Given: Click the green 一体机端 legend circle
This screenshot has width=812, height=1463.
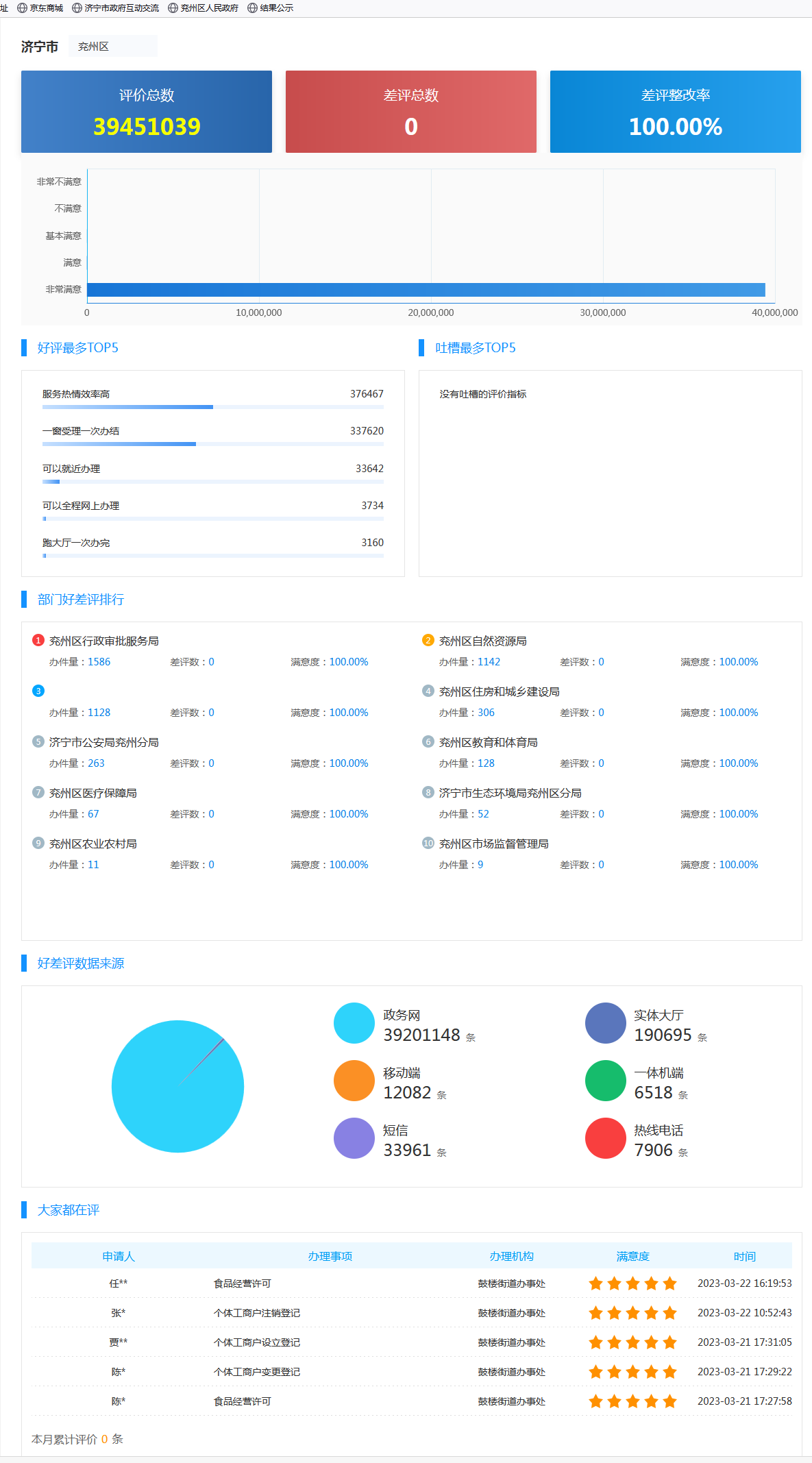Looking at the screenshot, I should [x=605, y=1081].
